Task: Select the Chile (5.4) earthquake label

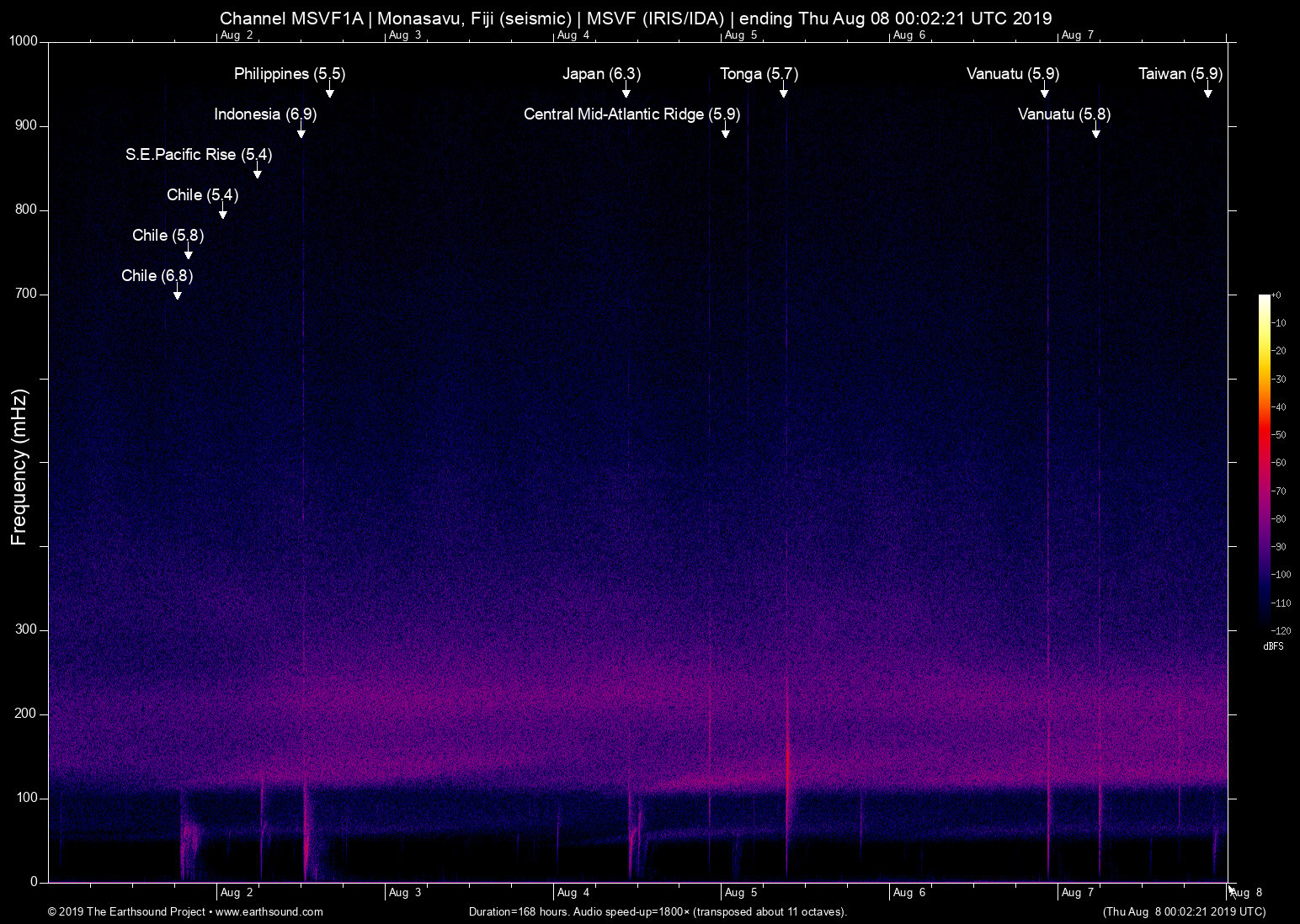Action: (202, 195)
